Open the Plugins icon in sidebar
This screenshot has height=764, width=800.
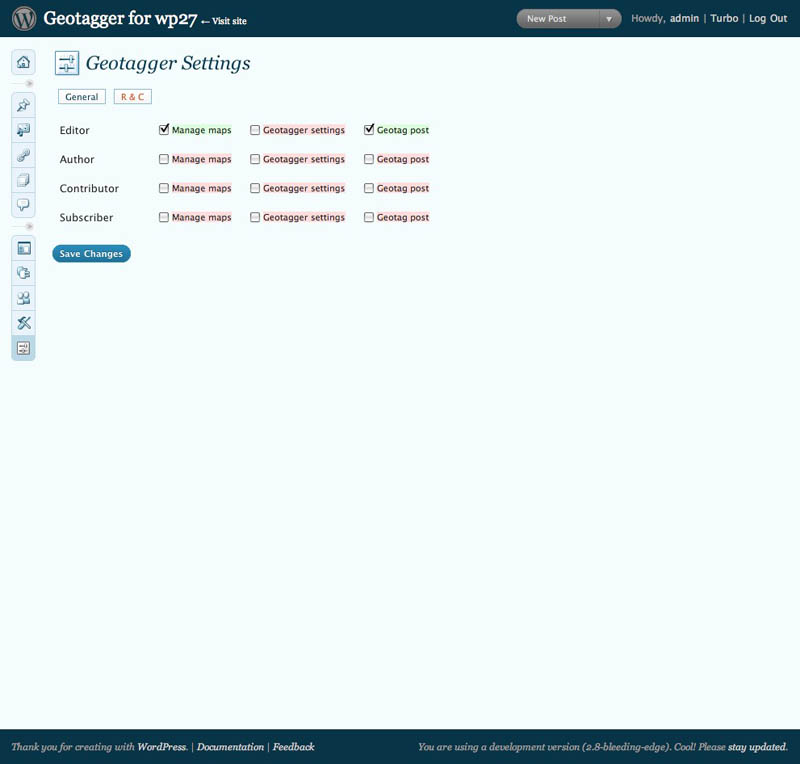(x=23, y=273)
